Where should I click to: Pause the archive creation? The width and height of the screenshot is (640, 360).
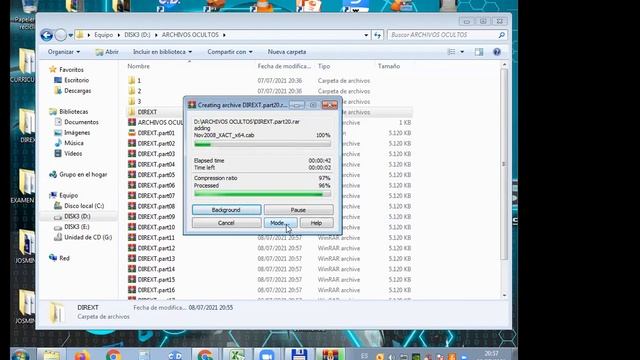tap(298, 210)
